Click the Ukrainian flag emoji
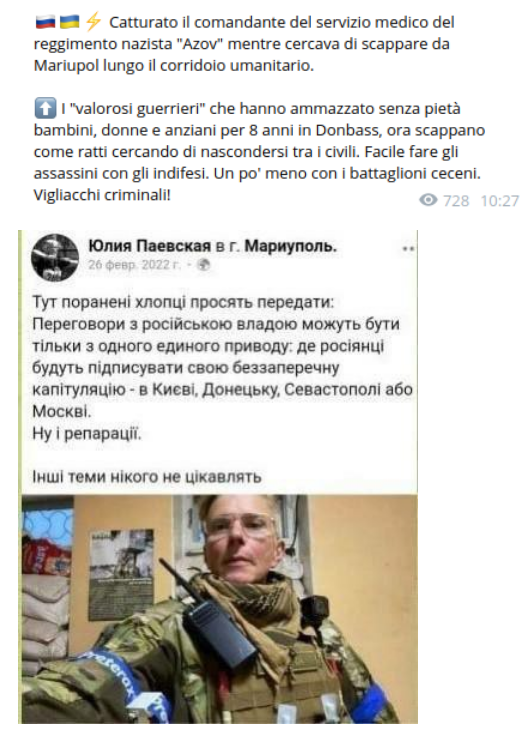 pyautogui.click(x=69, y=22)
